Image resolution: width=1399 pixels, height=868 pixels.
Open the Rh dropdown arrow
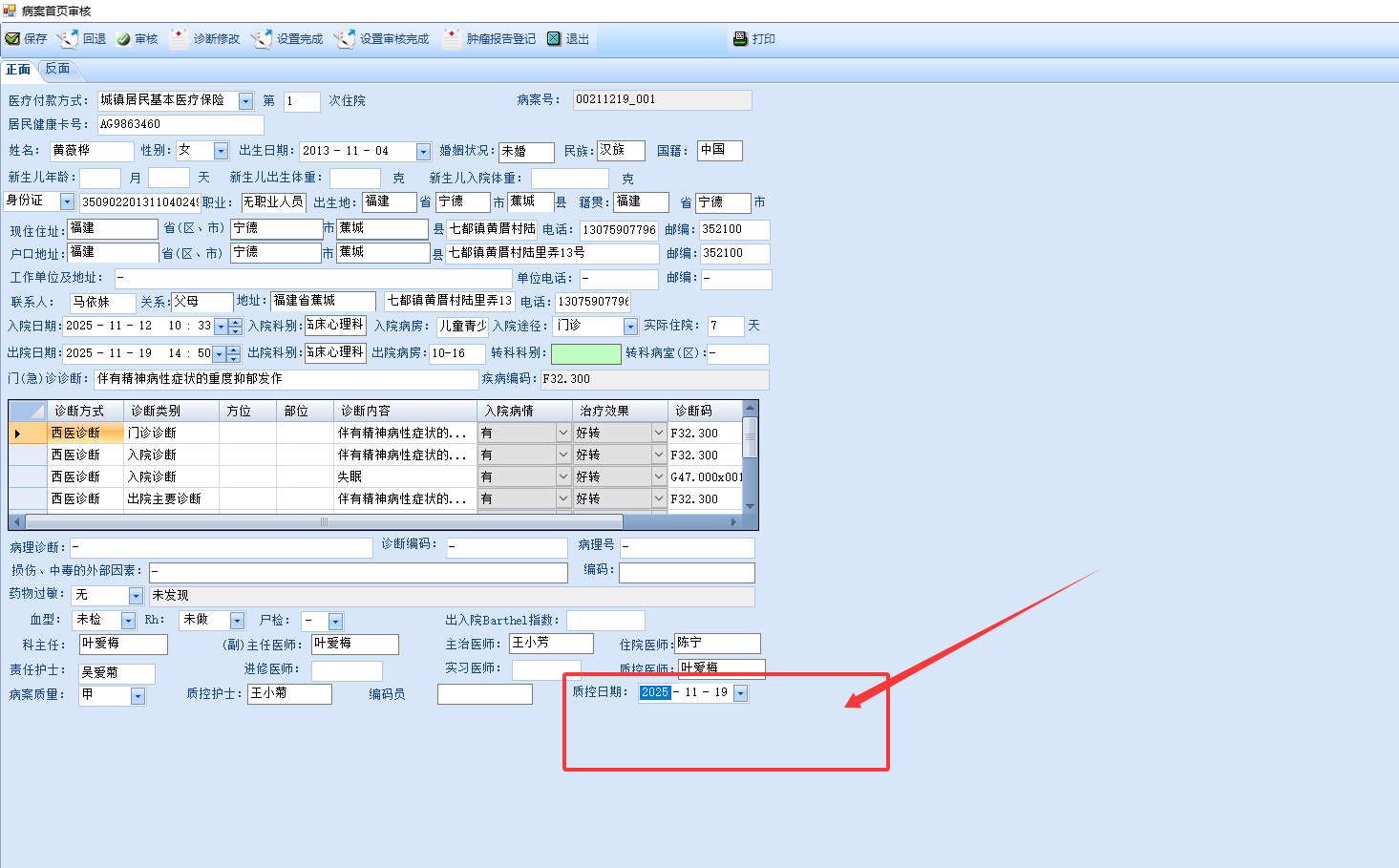point(237,621)
